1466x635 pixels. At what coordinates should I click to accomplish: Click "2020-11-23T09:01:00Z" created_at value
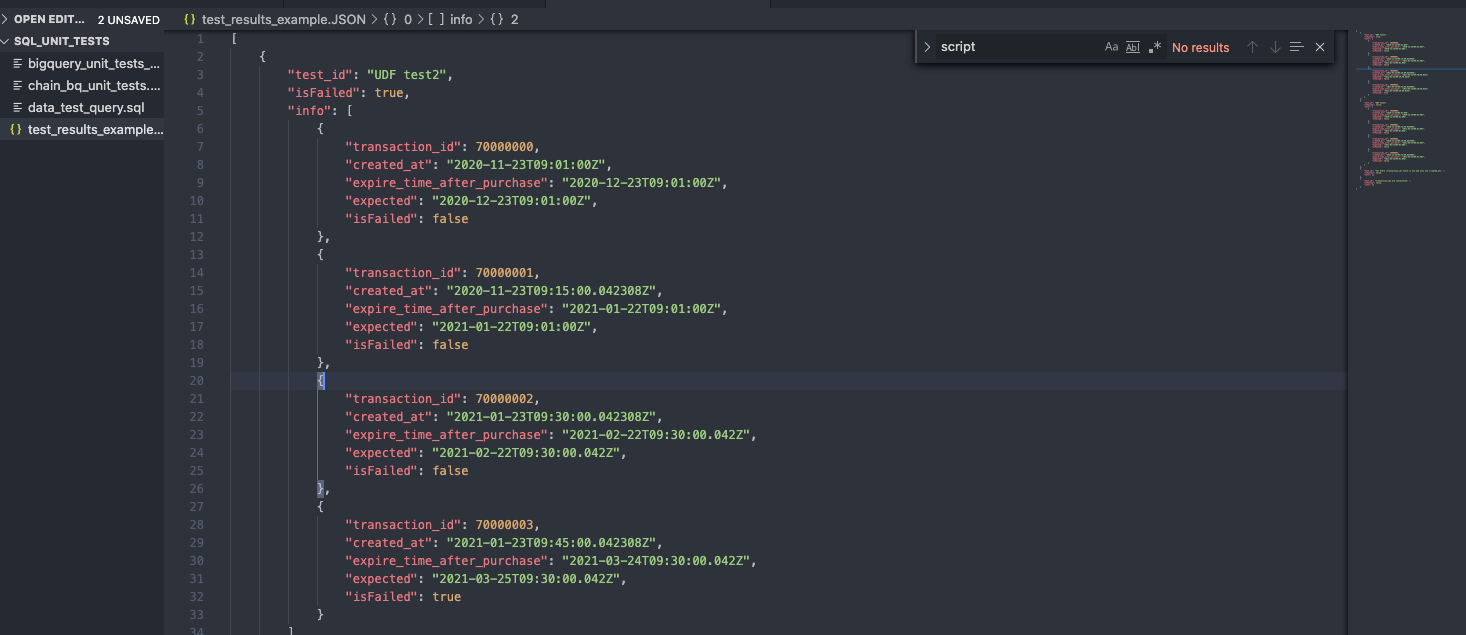528,165
